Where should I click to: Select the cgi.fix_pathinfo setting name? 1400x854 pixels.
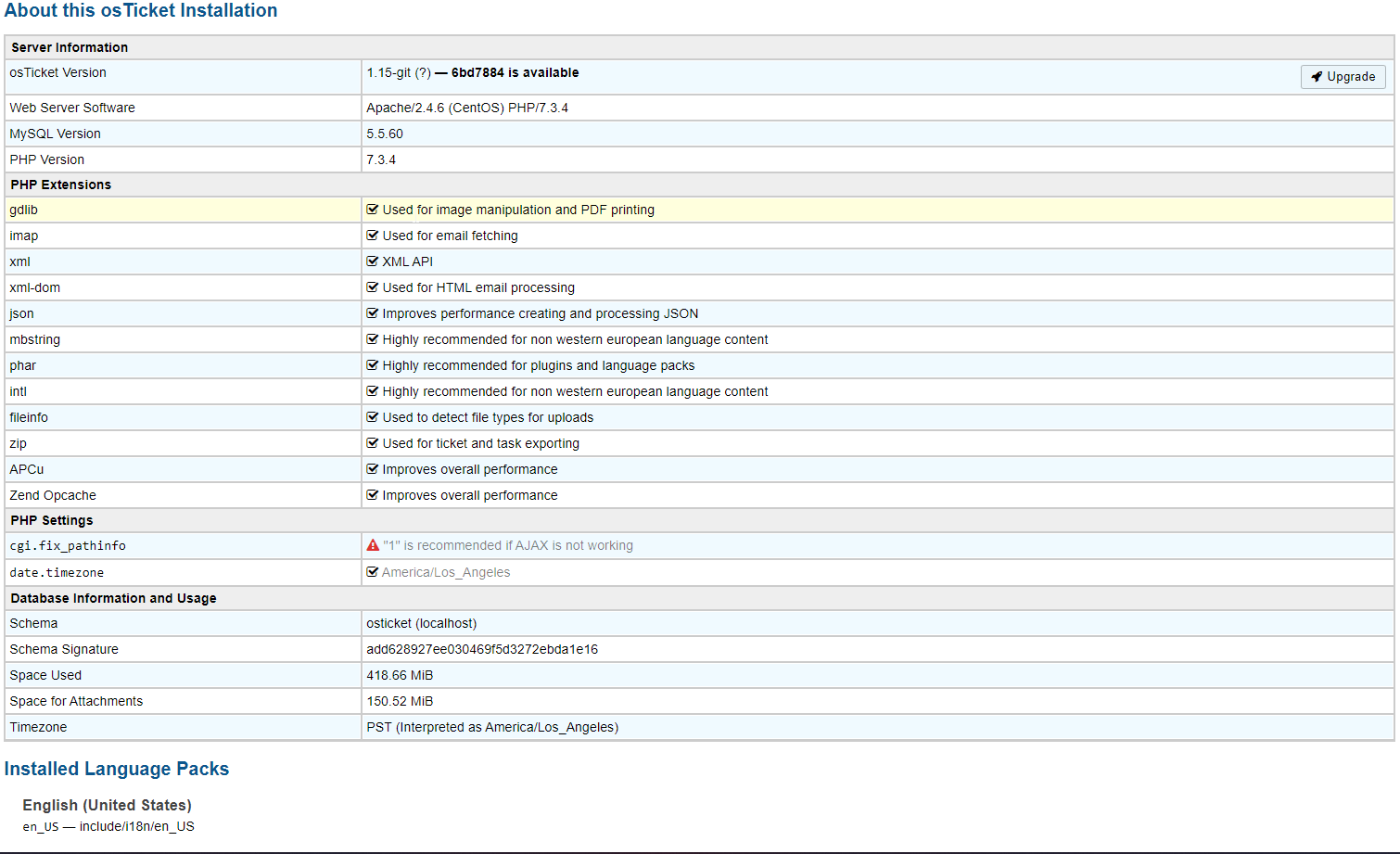point(68,546)
